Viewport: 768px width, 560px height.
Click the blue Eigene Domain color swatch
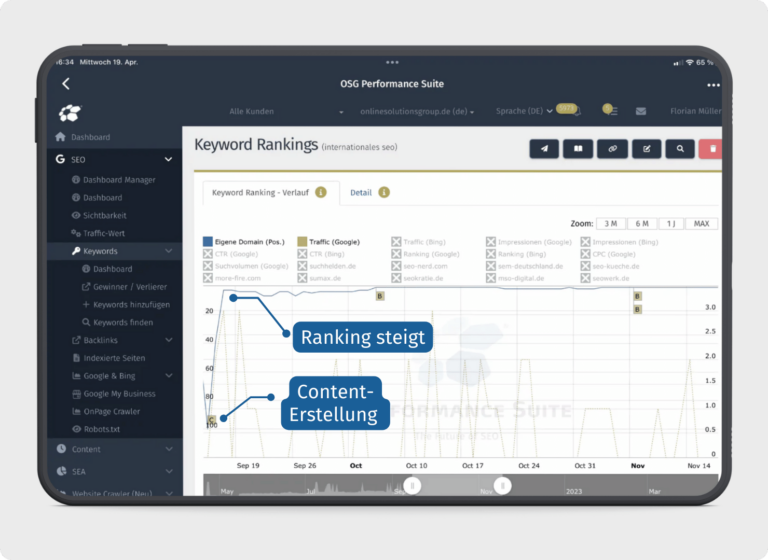coord(208,242)
